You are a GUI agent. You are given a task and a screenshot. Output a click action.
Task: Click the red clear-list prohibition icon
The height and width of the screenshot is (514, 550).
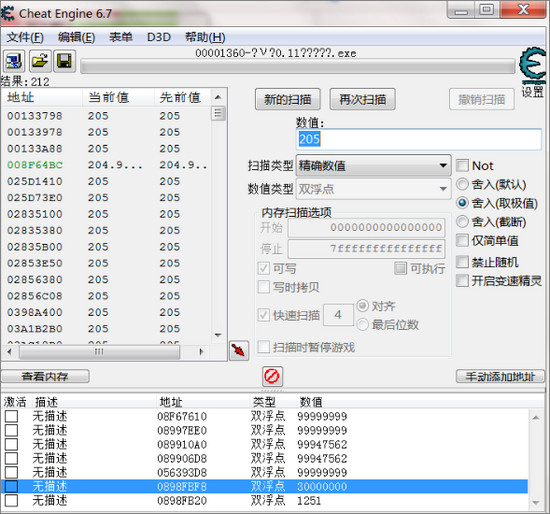click(x=272, y=376)
